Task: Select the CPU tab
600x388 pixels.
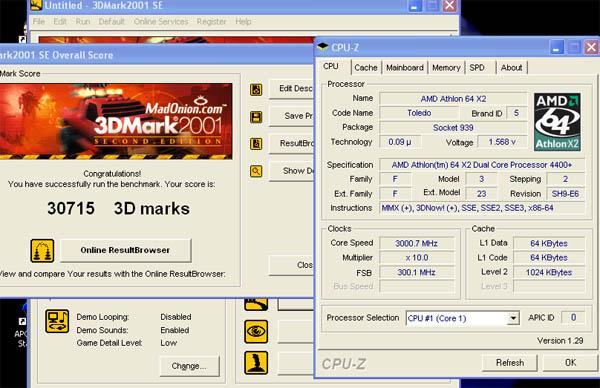Action: (x=331, y=66)
